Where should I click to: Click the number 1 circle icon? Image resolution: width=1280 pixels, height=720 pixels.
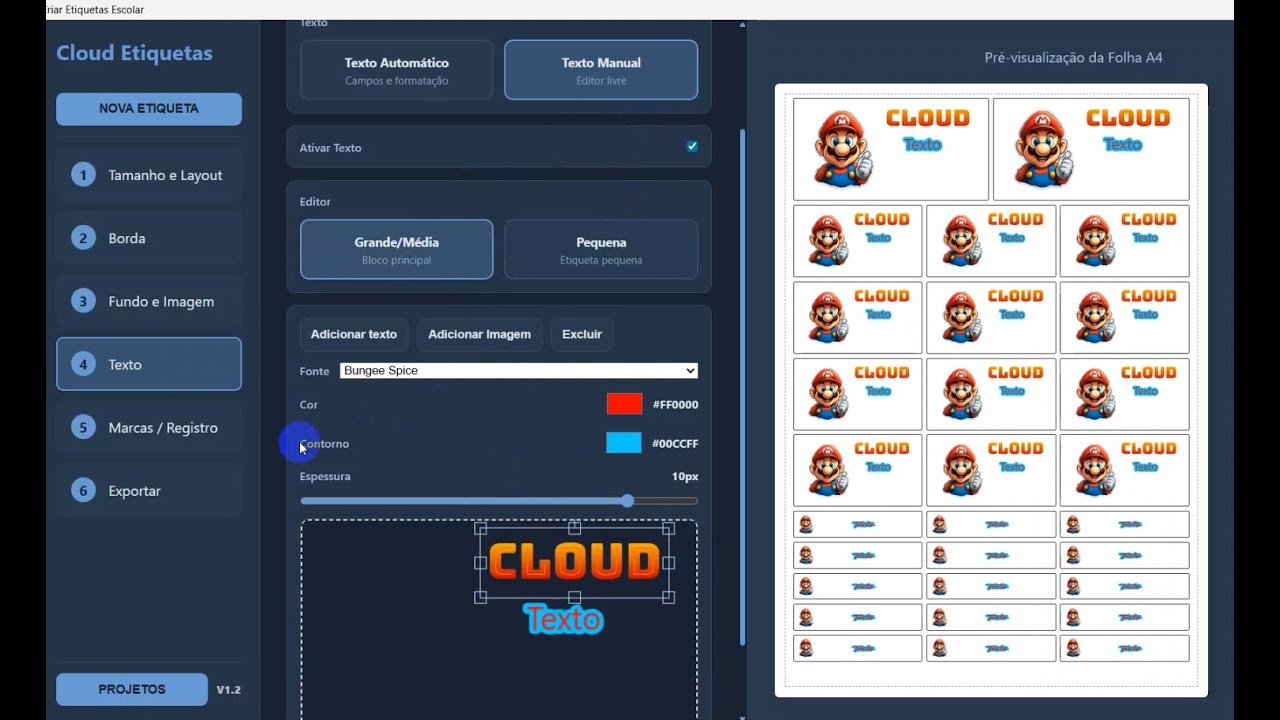coord(83,175)
